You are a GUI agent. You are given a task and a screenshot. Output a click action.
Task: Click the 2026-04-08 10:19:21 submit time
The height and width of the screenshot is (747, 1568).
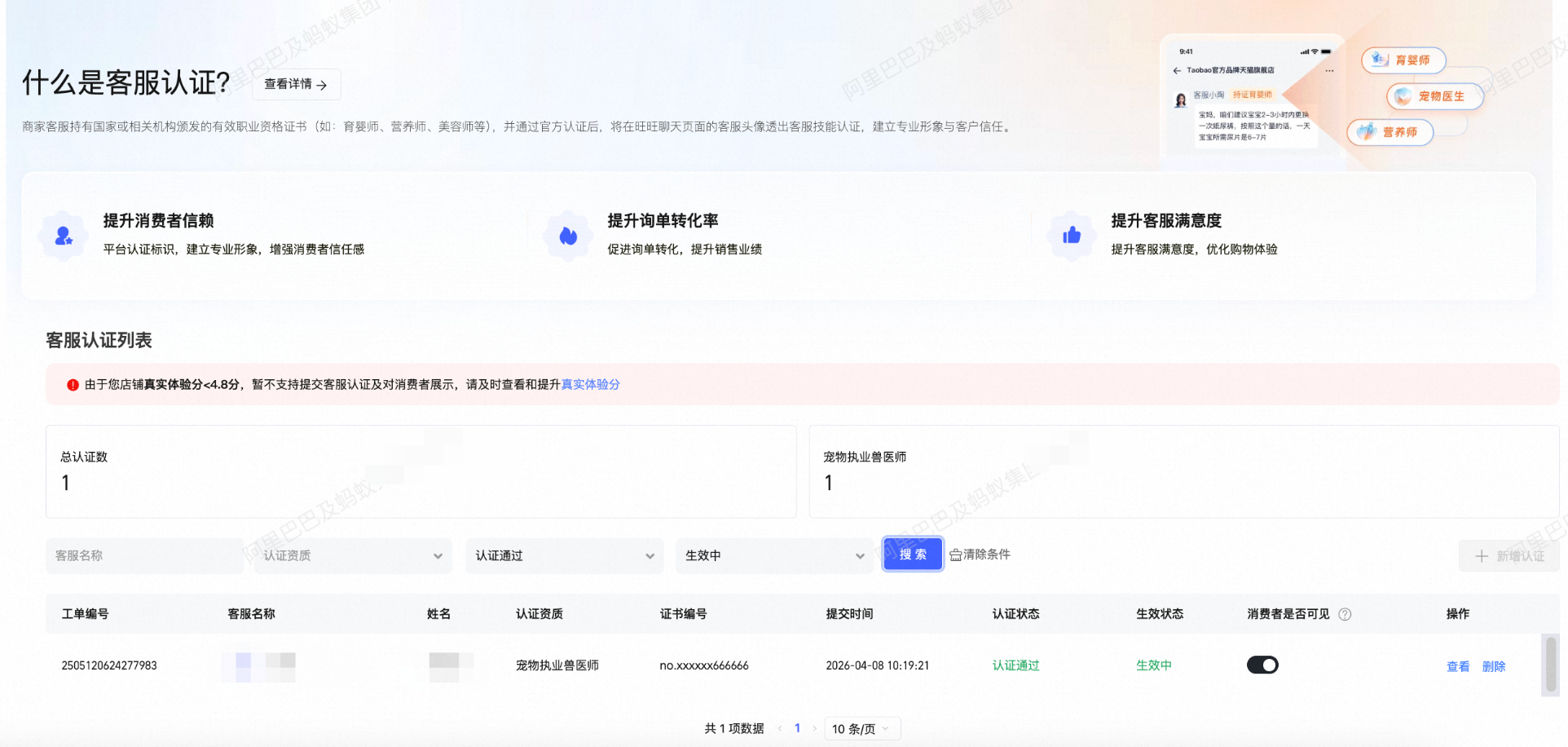click(878, 665)
